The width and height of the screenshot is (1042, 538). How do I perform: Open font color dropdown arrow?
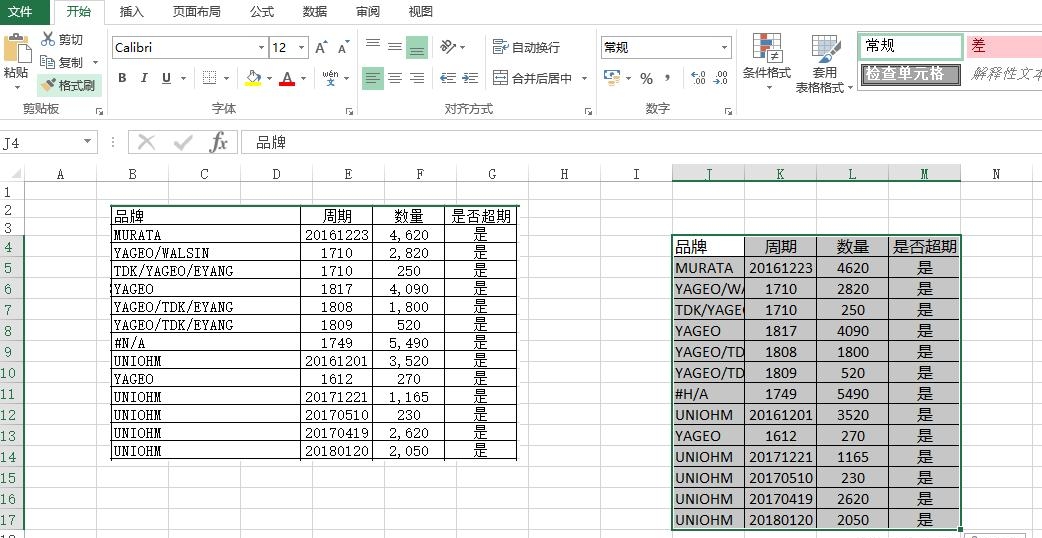tap(304, 78)
